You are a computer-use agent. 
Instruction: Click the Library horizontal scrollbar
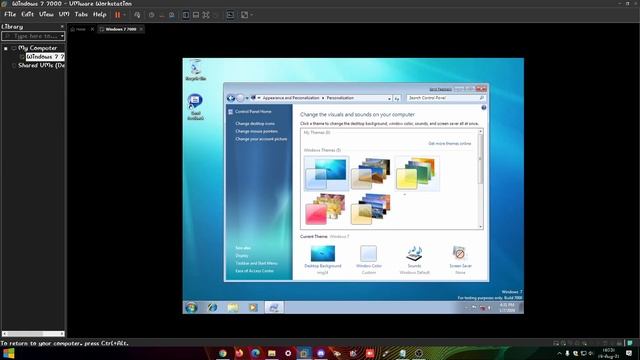(x=33, y=333)
